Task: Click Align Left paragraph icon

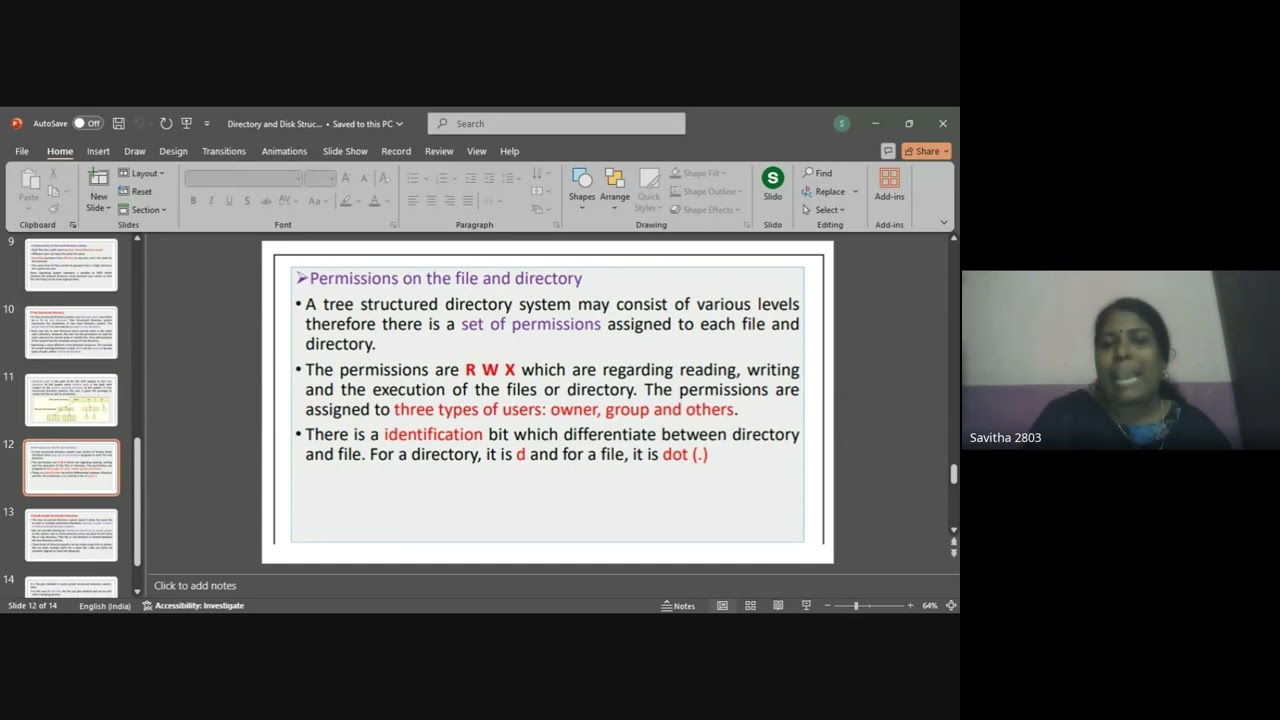Action: 412,200
